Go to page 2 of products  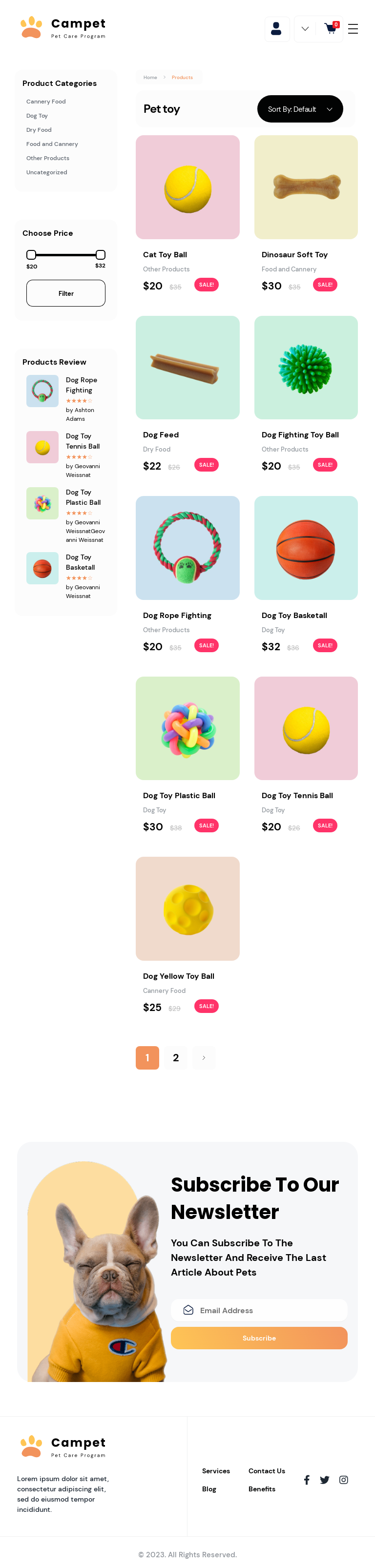(x=176, y=1058)
